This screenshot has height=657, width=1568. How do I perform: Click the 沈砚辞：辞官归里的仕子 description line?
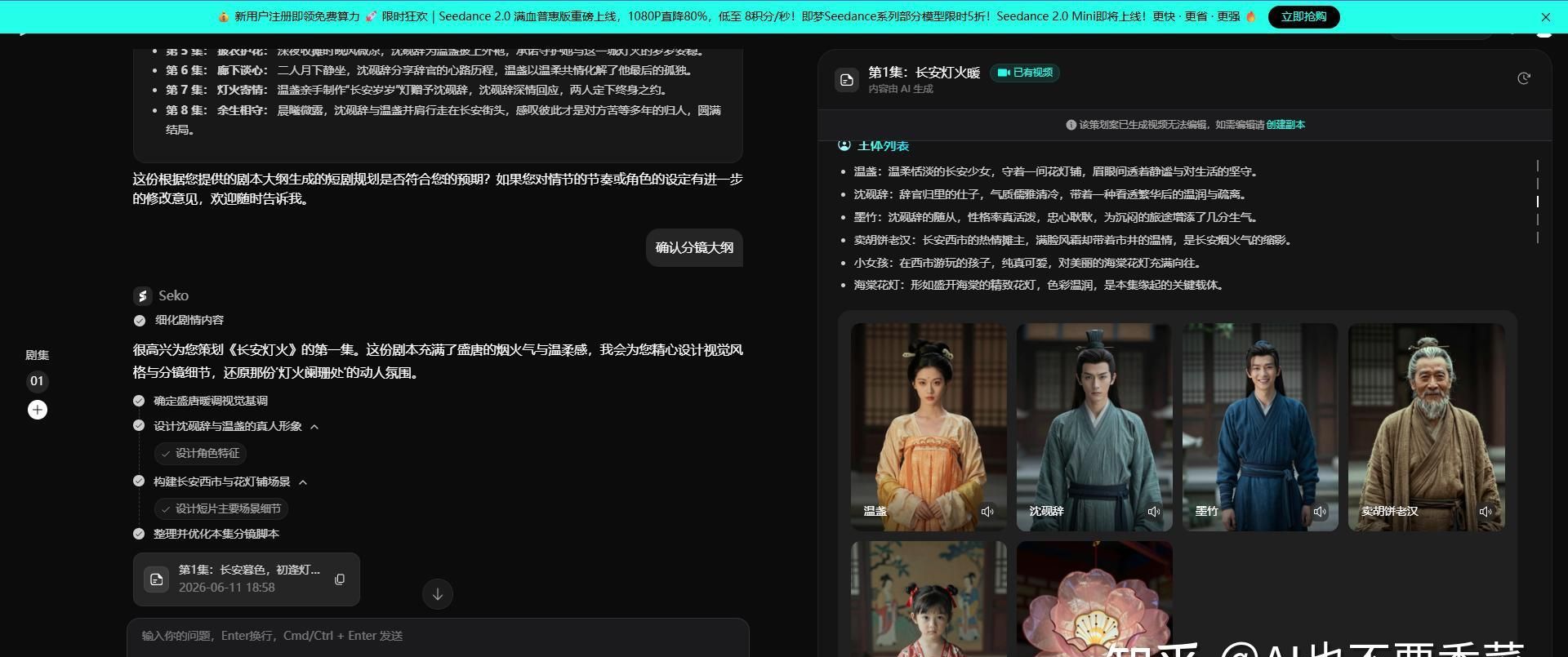1052,195
